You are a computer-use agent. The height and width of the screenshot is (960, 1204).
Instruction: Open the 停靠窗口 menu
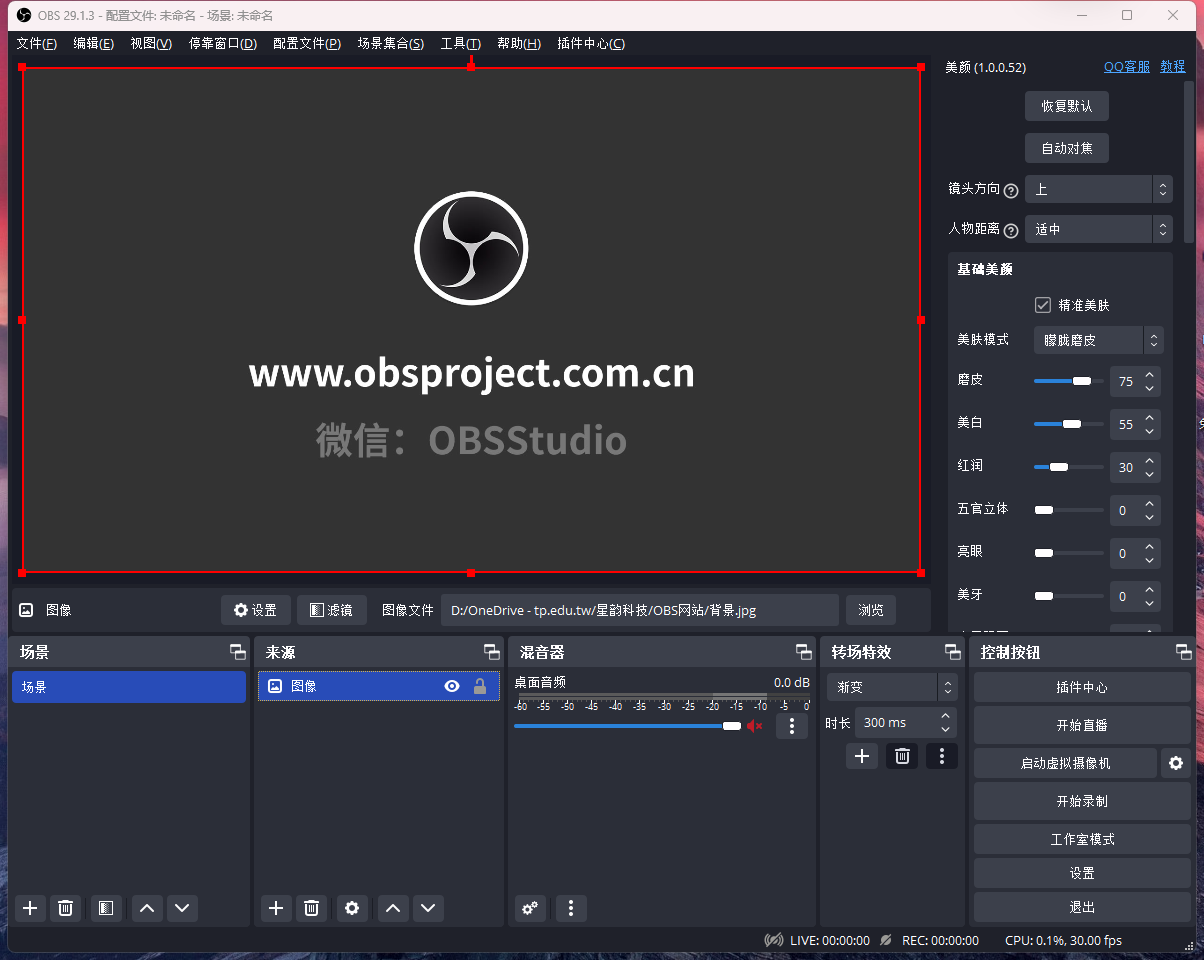point(223,43)
